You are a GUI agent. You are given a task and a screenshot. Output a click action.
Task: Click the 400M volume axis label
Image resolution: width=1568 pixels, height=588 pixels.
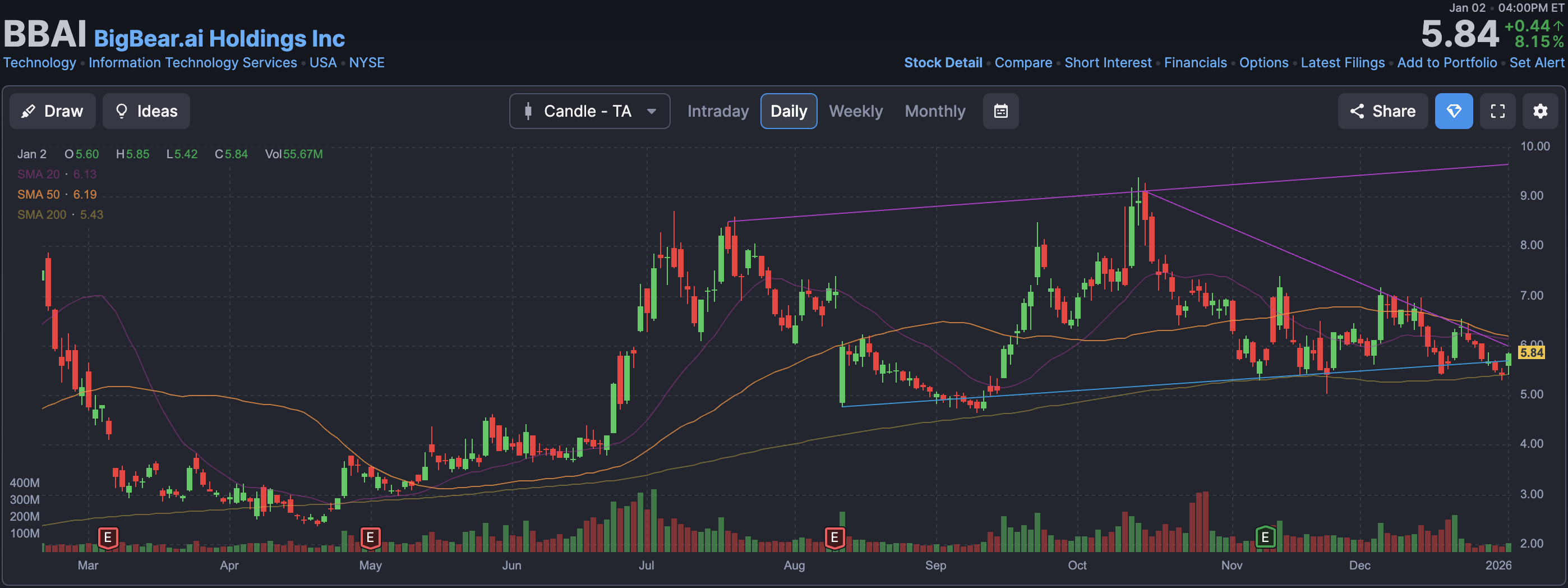click(x=24, y=483)
